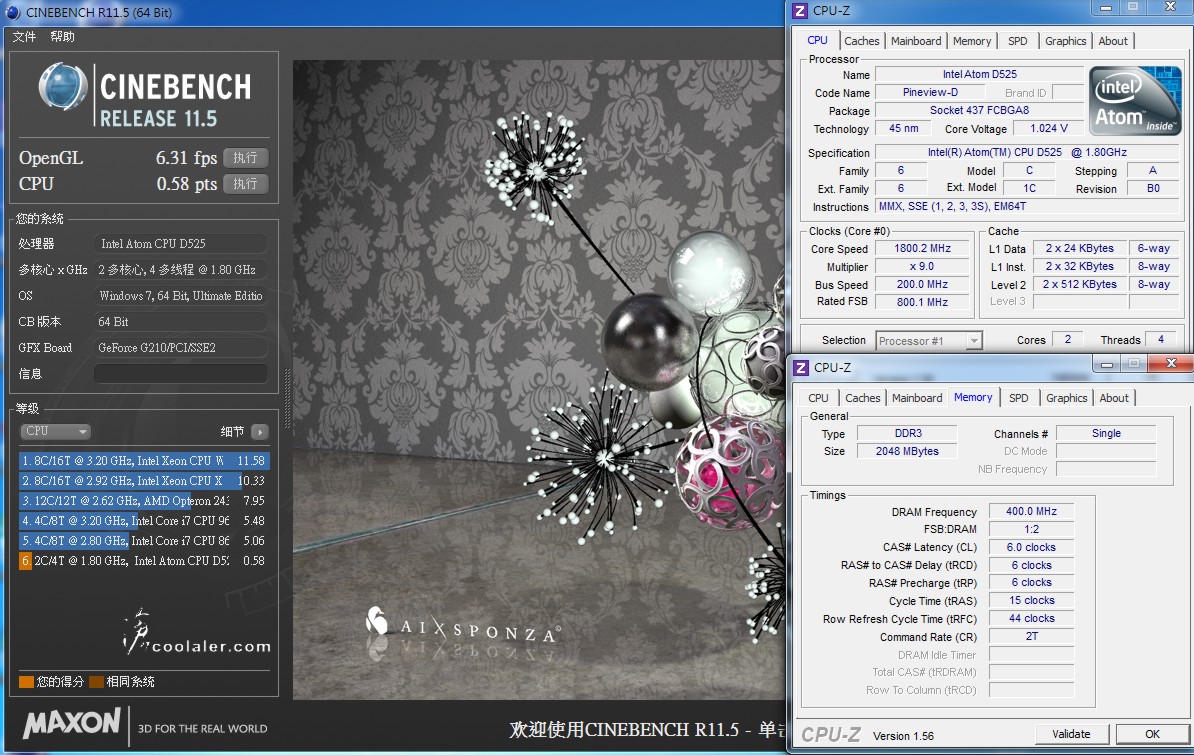The image size is (1194, 755).
Task: Select CPU tab in upper CPU-Z
Action: coord(817,40)
